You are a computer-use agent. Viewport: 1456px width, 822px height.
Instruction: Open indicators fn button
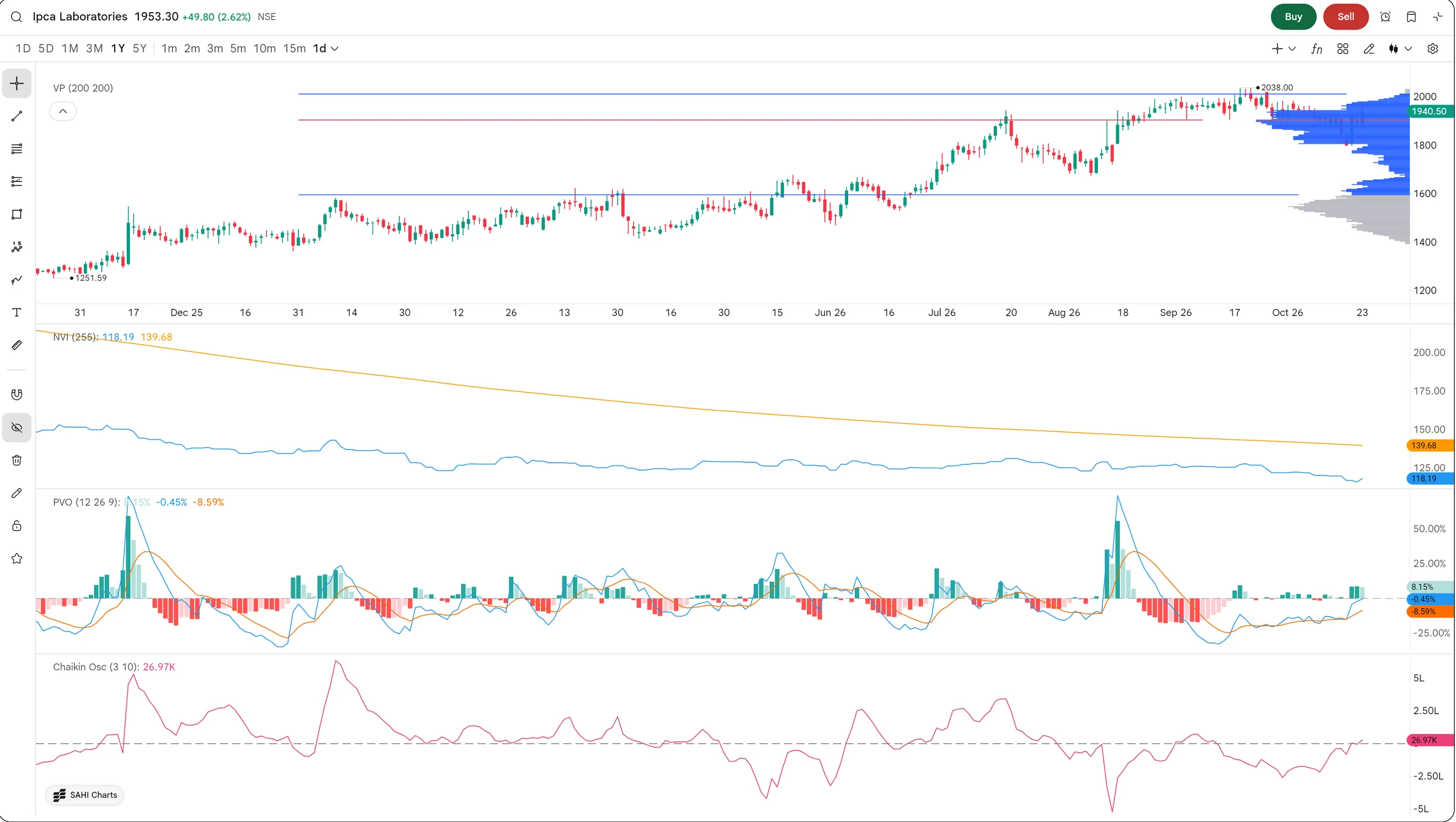tap(1316, 49)
